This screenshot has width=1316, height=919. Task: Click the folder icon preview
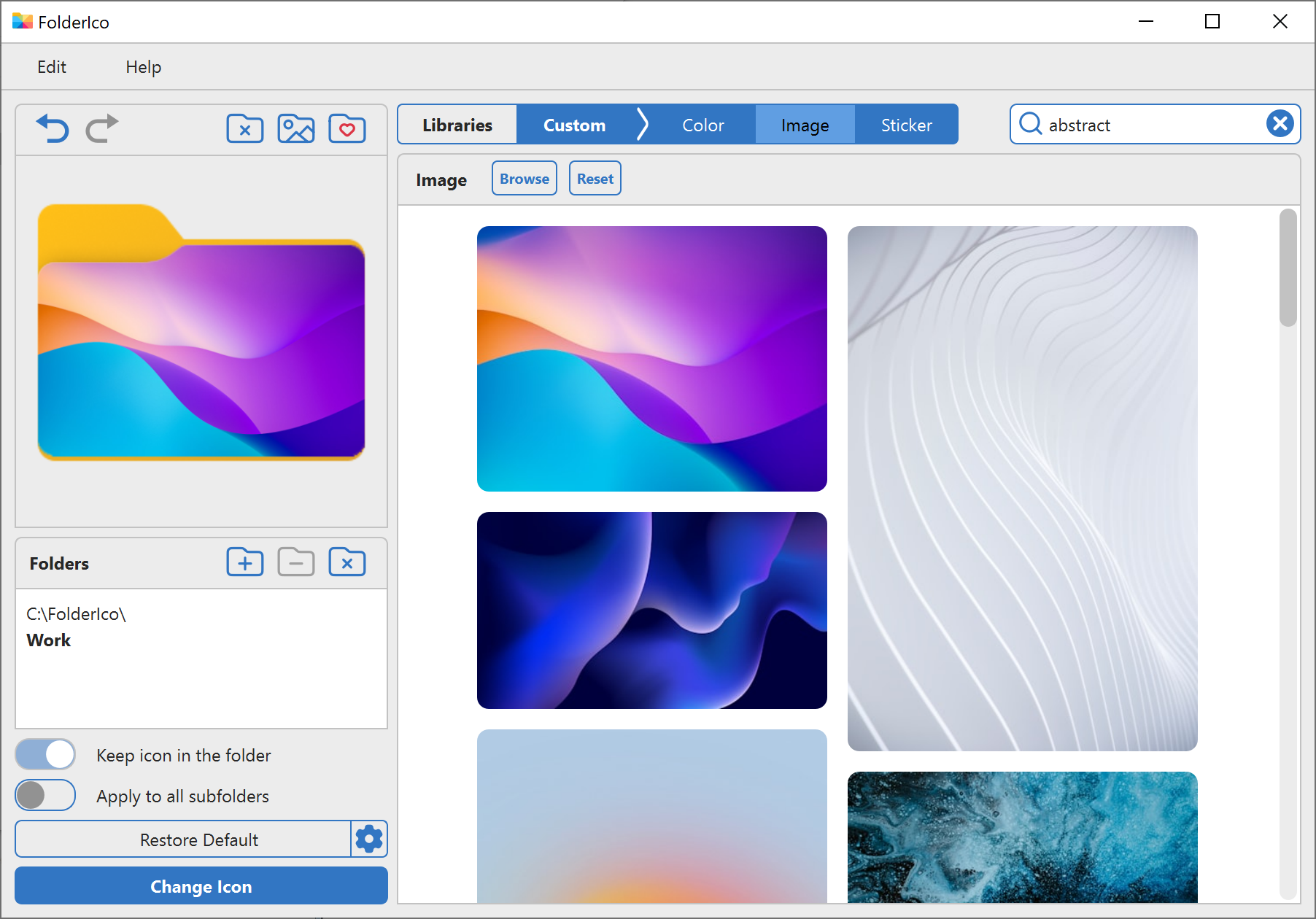[201, 333]
